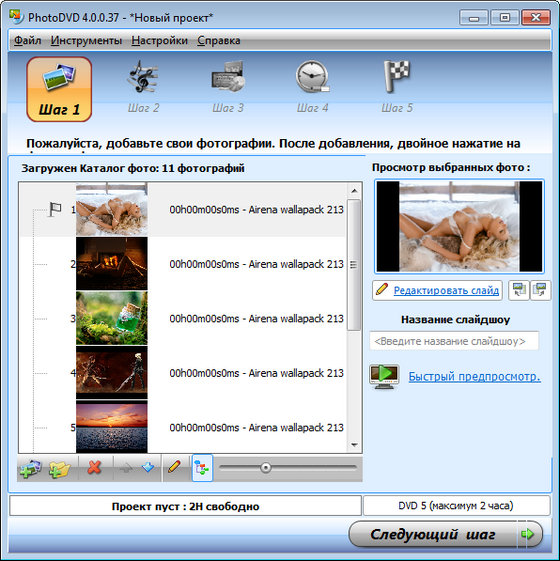Screen dimensions: 560x561
Task: Select the first photo thumbnail in row 1
Action: 112,209
